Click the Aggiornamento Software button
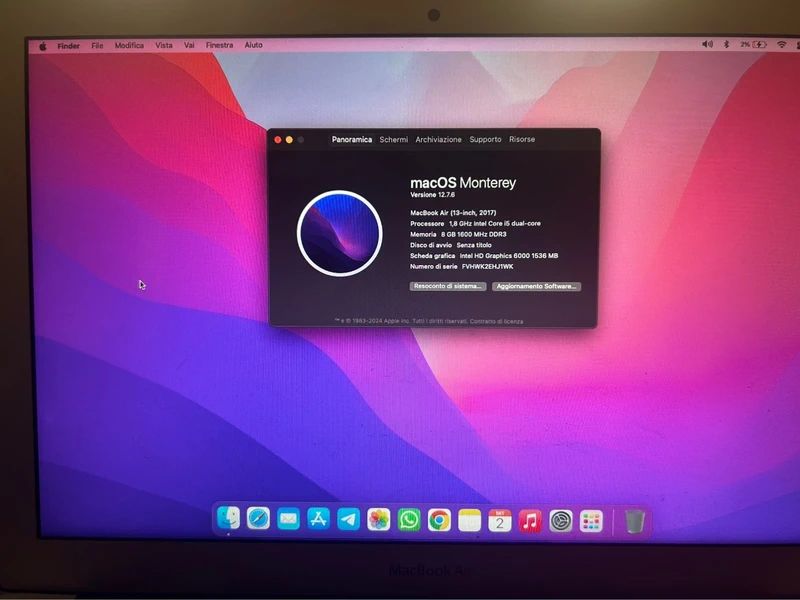The height and width of the screenshot is (600, 800). pyautogui.click(x=536, y=287)
